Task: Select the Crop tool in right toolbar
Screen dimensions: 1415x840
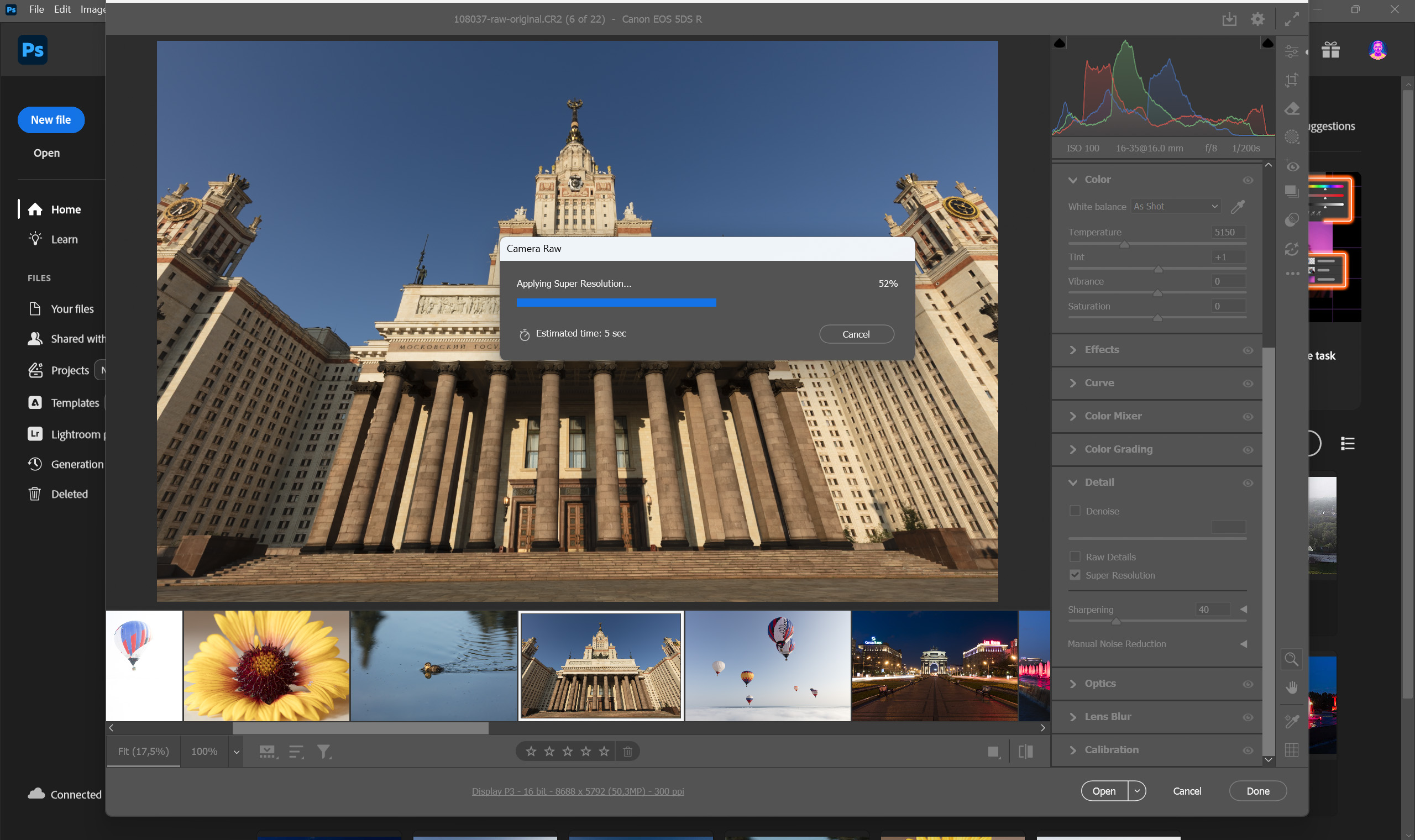Action: (x=1291, y=80)
